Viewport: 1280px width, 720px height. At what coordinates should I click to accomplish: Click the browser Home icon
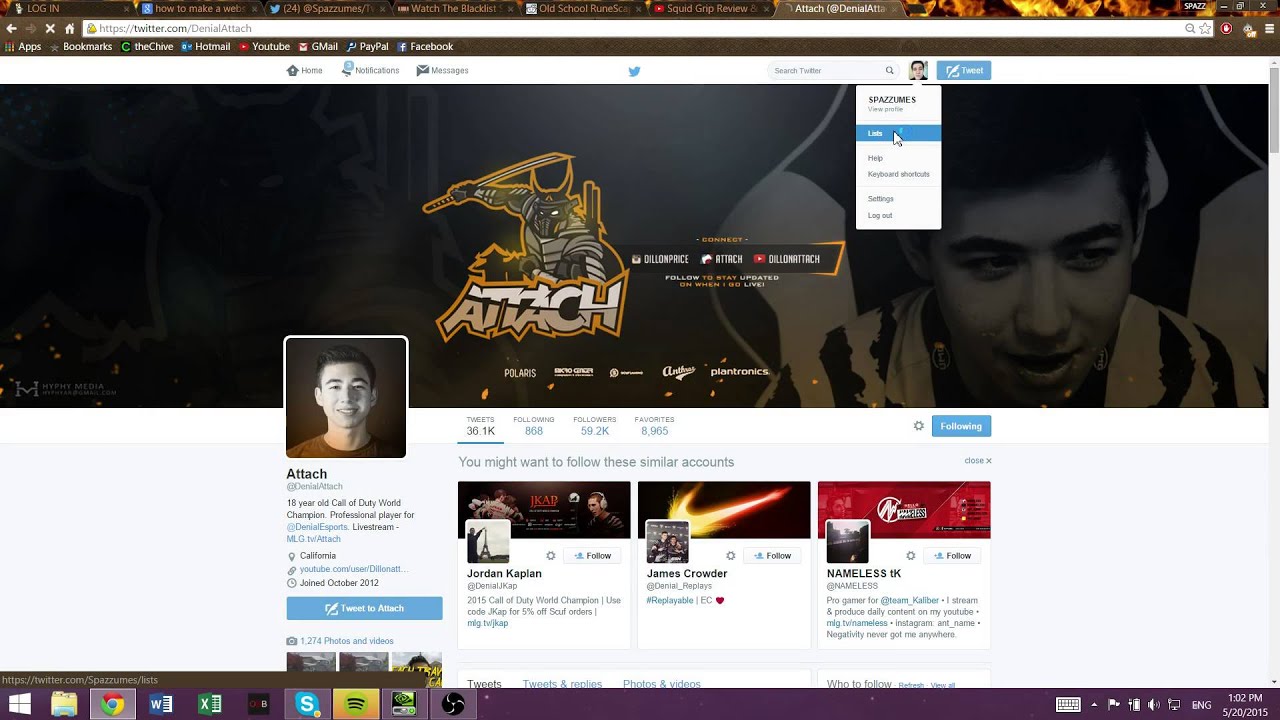(x=69, y=29)
